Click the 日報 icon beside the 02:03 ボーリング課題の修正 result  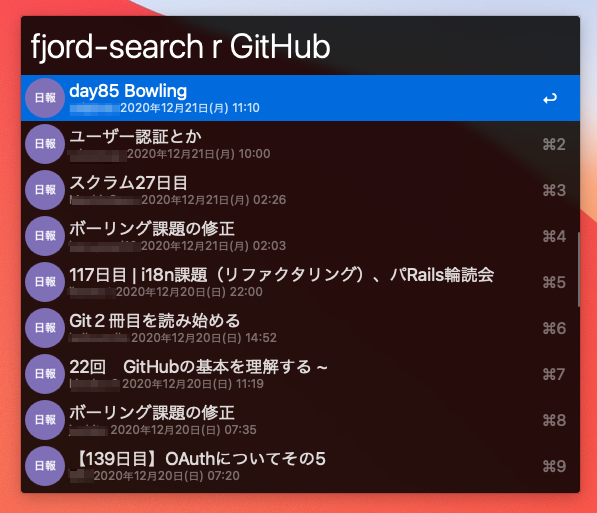pos(45,236)
